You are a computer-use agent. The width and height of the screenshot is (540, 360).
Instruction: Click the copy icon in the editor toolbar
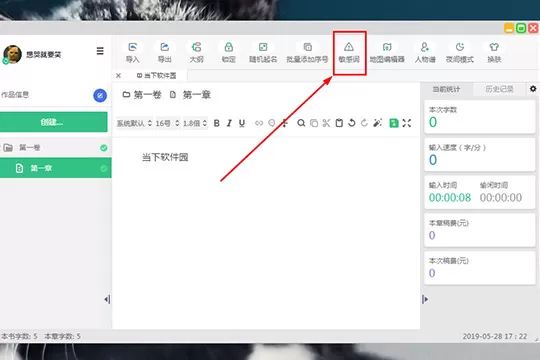pyautogui.click(x=314, y=123)
